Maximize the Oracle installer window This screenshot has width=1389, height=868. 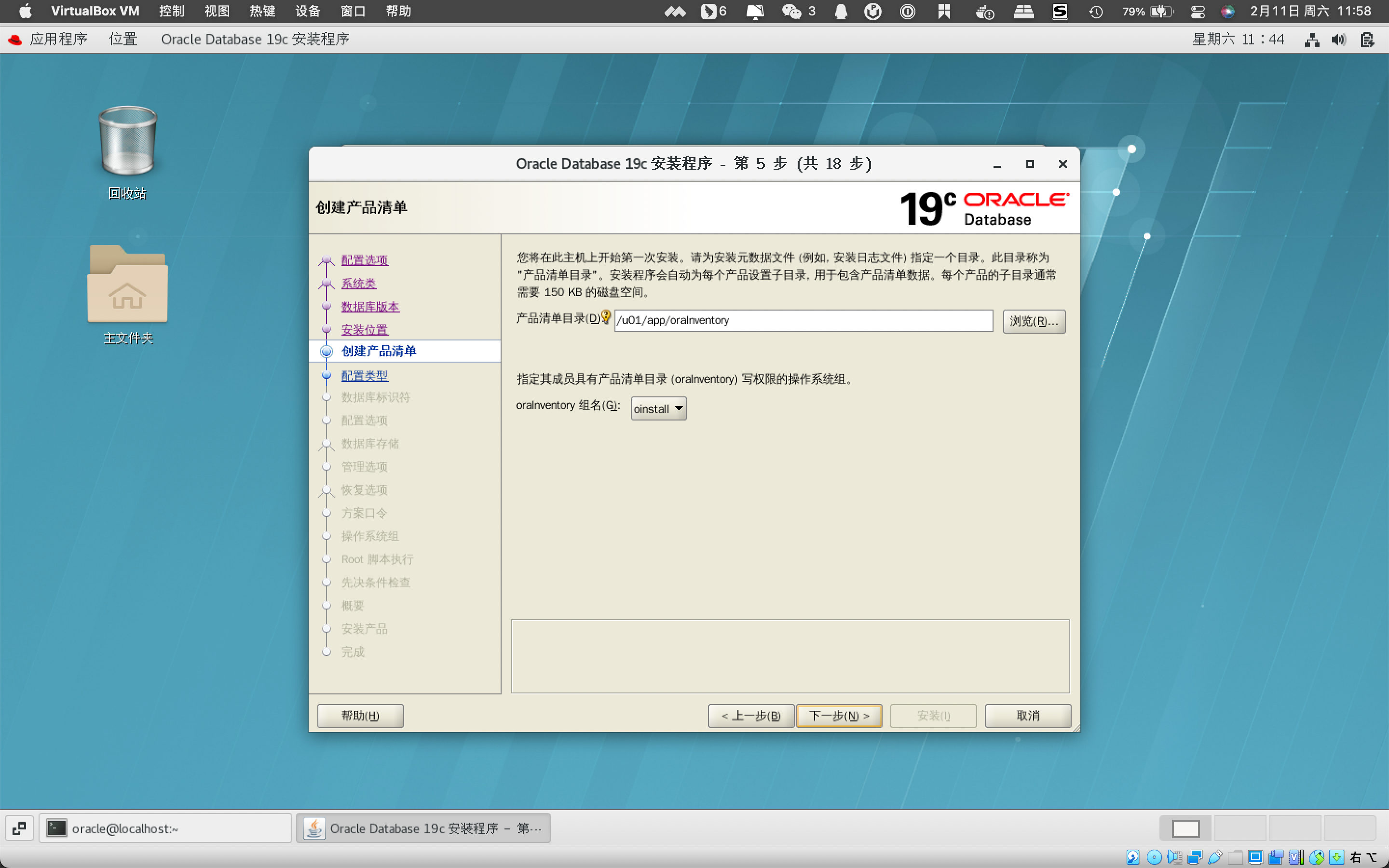(1030, 164)
